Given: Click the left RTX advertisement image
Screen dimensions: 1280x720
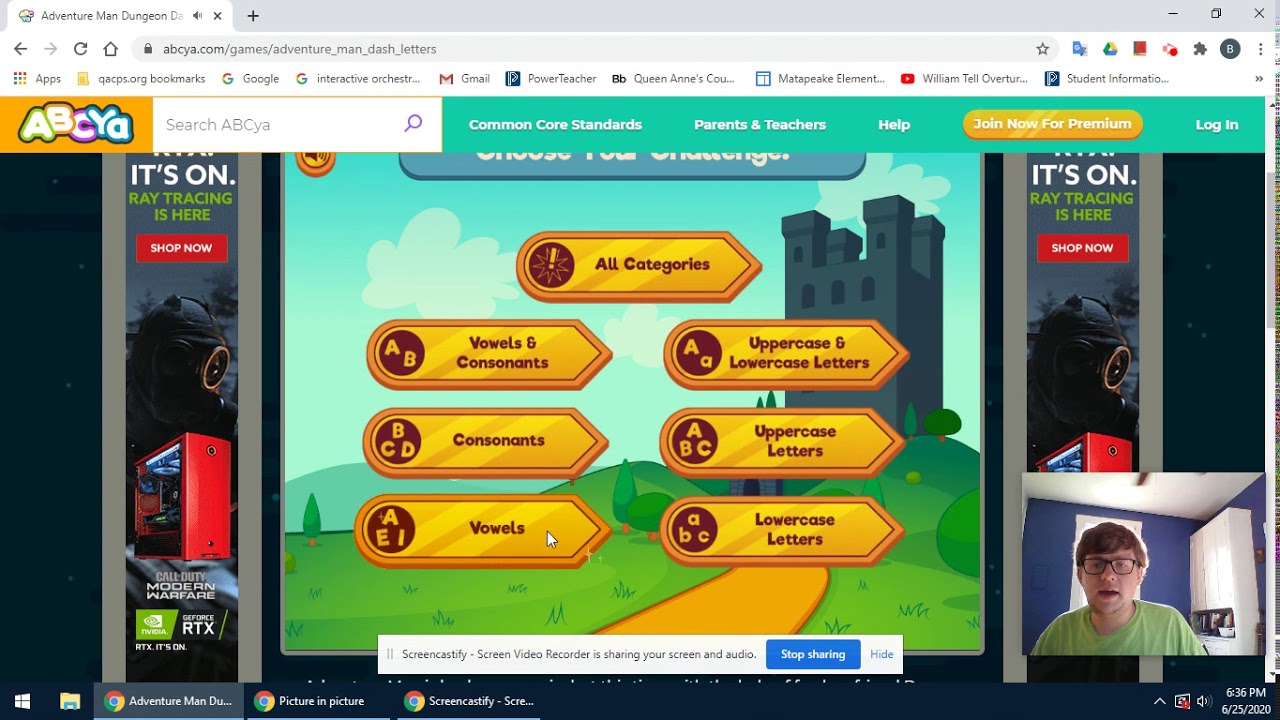Looking at the screenshot, I should pyautogui.click(x=181, y=418).
